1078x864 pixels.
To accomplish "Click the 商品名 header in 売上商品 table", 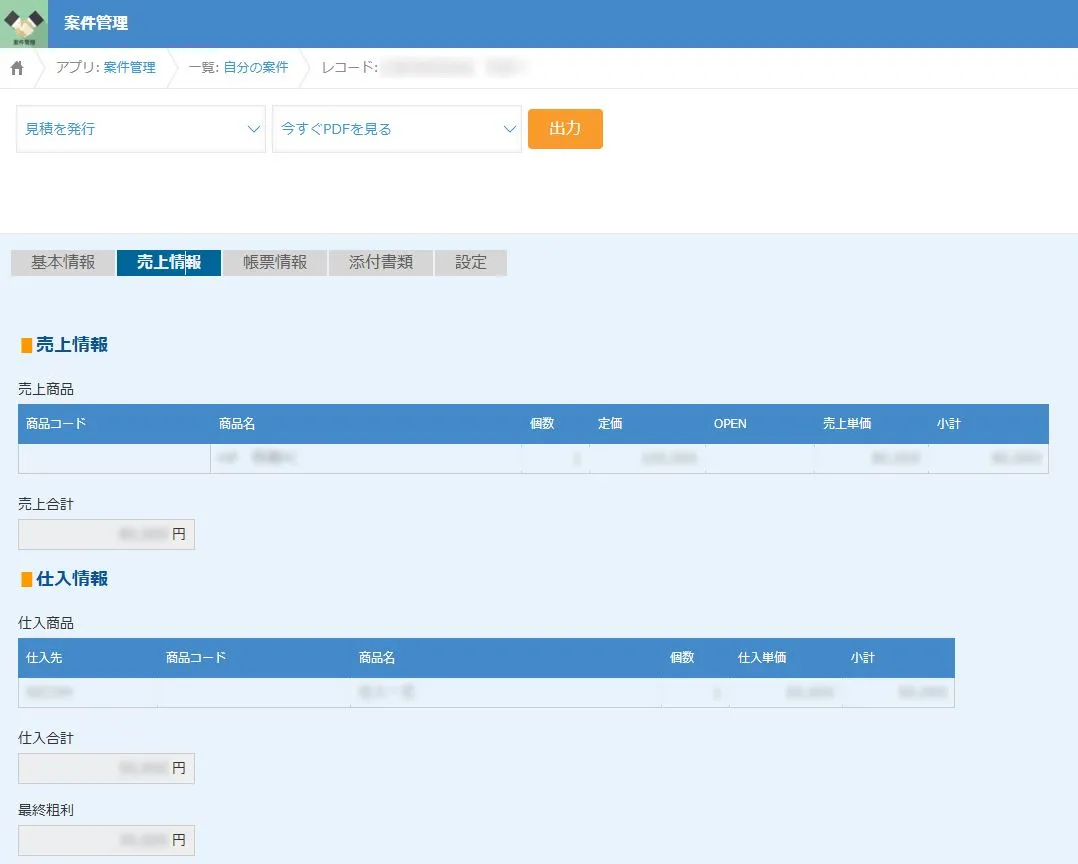I will pyautogui.click(x=237, y=424).
